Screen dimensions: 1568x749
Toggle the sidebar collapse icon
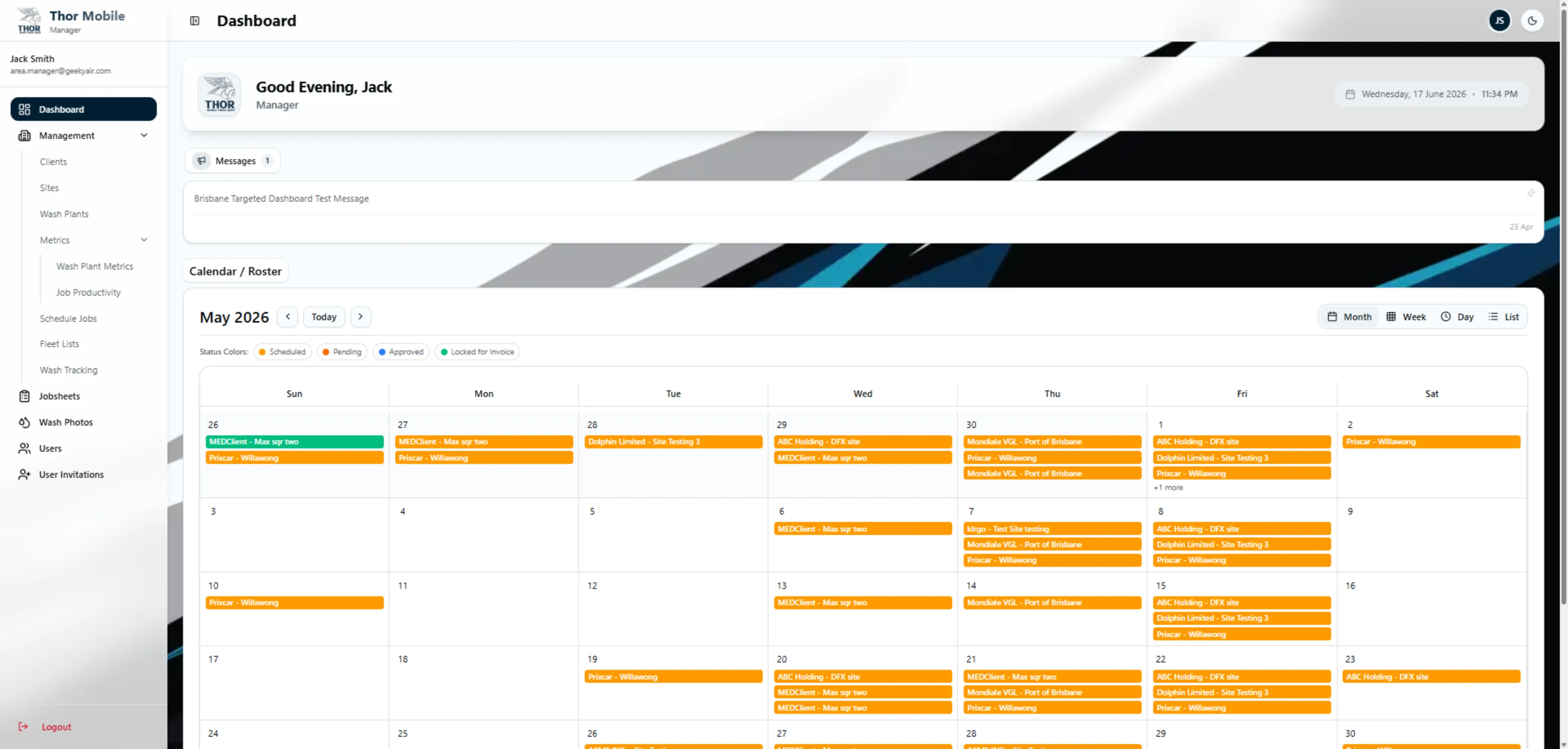click(195, 21)
